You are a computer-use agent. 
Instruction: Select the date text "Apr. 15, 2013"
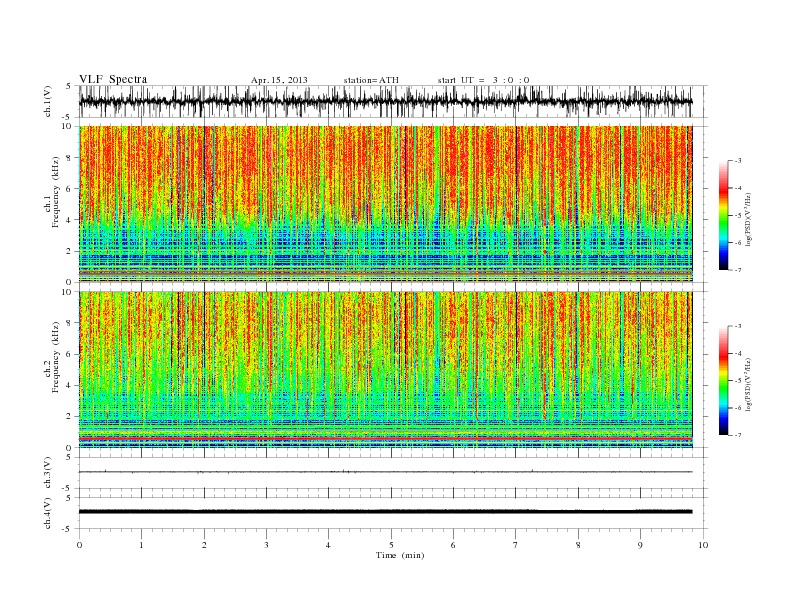click(279, 80)
